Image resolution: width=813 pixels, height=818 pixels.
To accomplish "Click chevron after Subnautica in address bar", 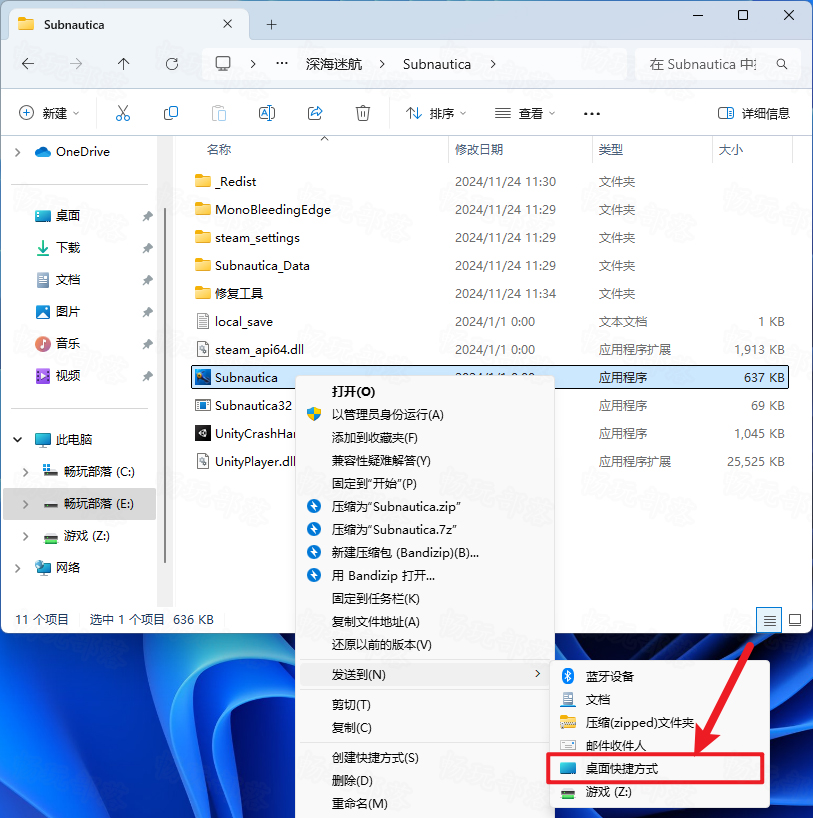I will [493, 64].
